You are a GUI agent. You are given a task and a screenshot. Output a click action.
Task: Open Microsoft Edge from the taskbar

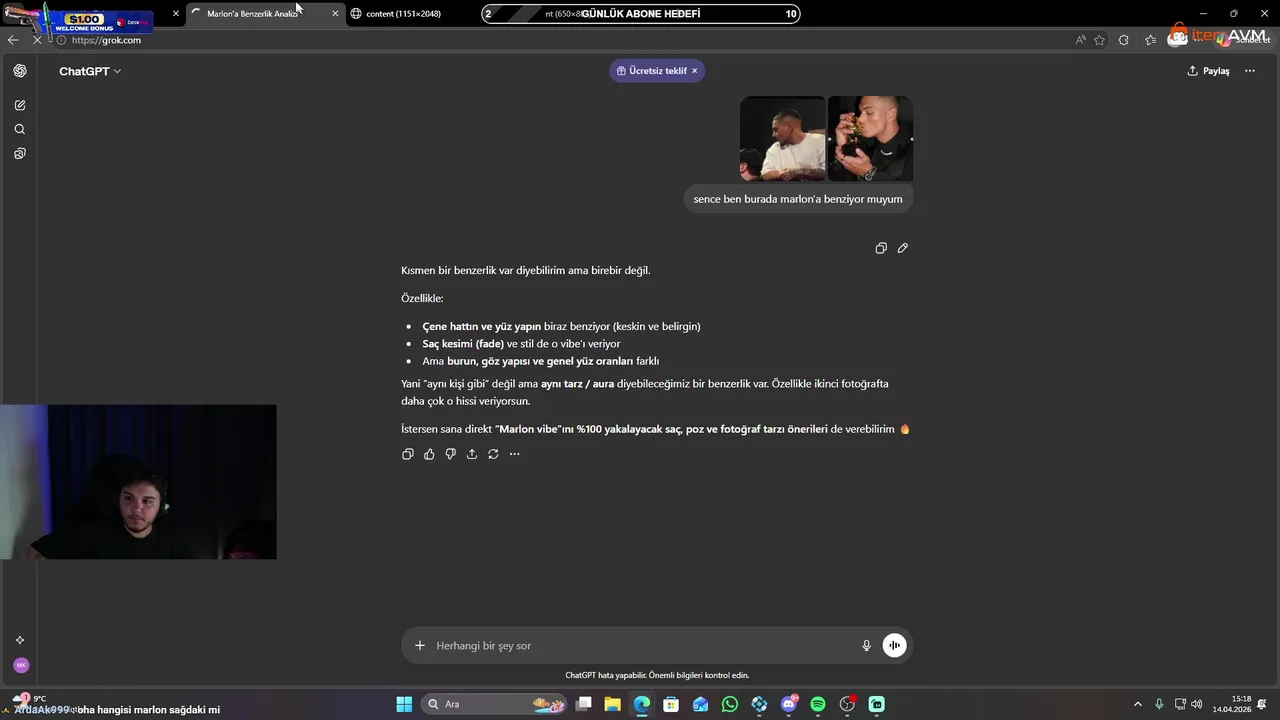642,704
